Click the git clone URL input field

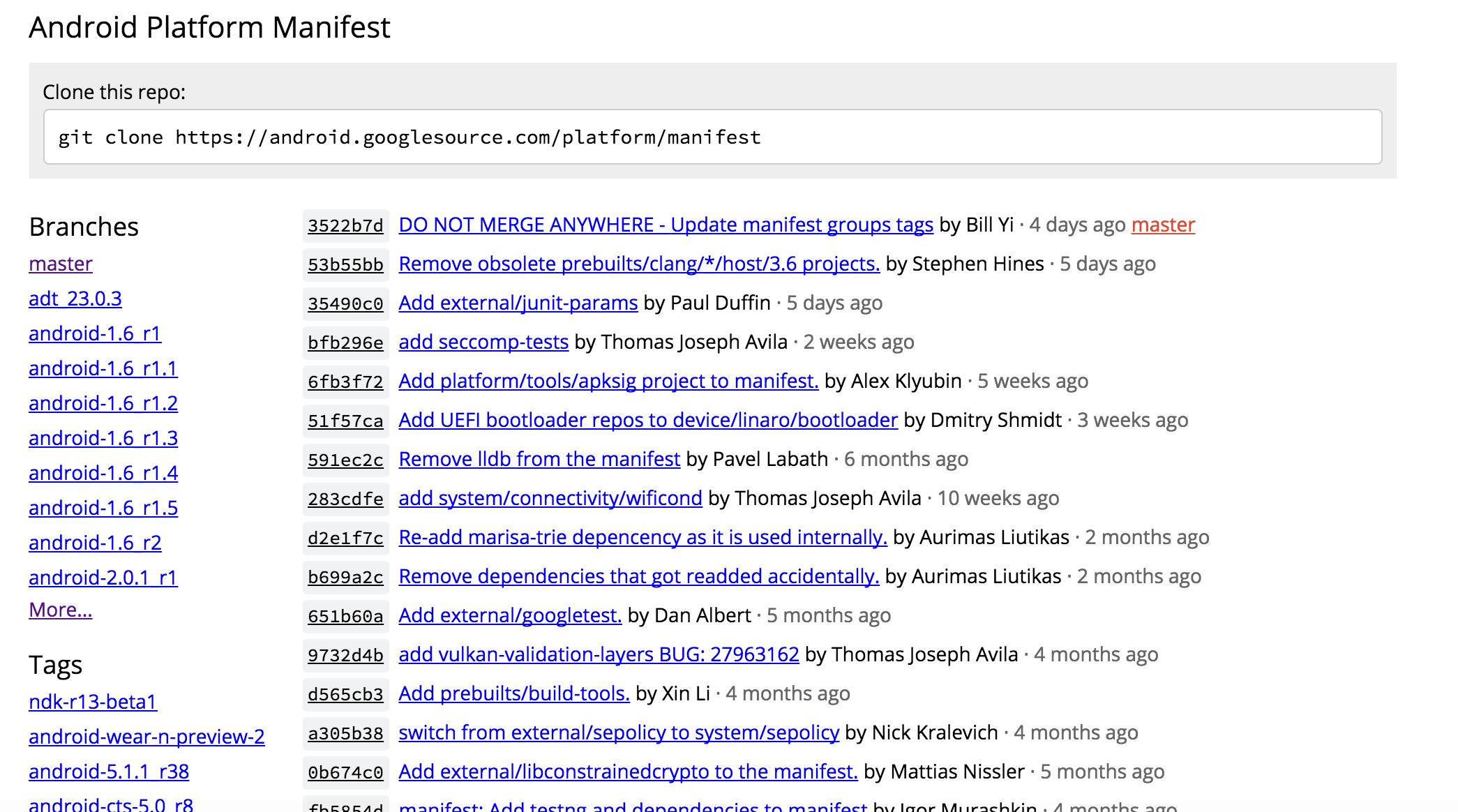coord(712,137)
